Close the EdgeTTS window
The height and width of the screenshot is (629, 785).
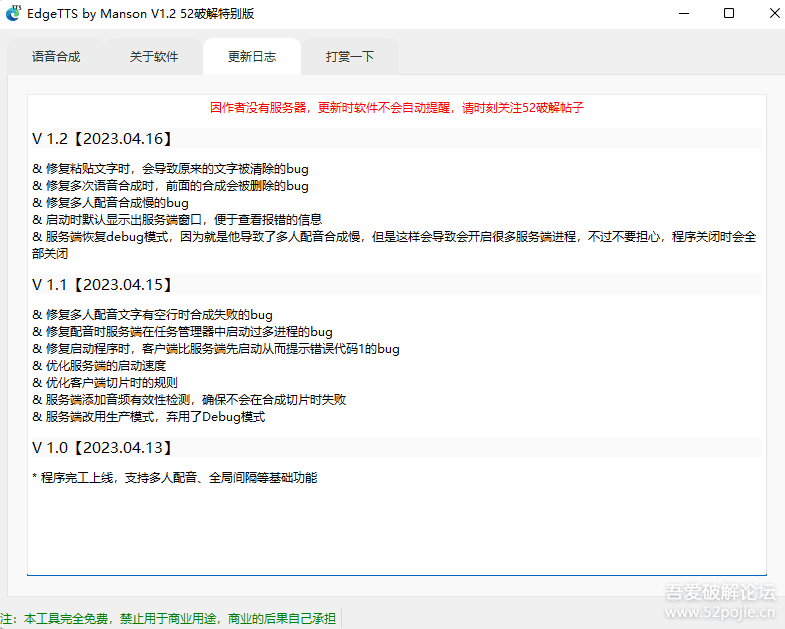[x=774, y=14]
